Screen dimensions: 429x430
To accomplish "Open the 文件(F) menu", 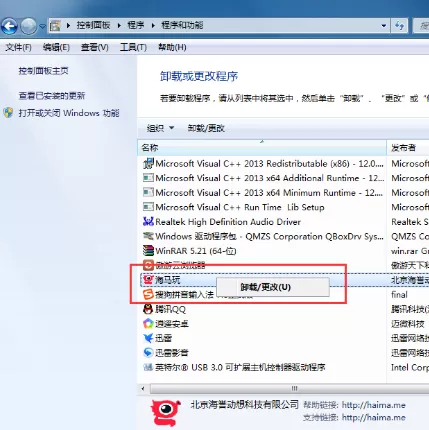I will [18, 47].
